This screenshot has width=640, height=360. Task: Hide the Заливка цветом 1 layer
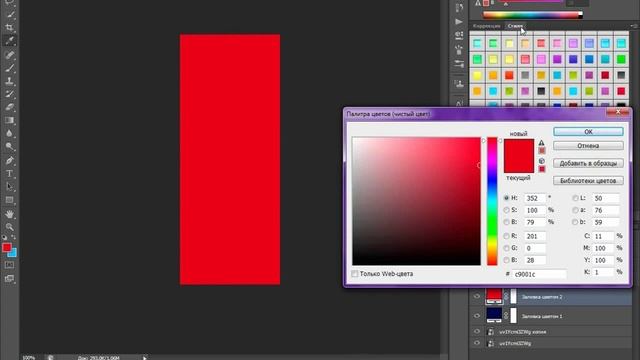[477, 316]
